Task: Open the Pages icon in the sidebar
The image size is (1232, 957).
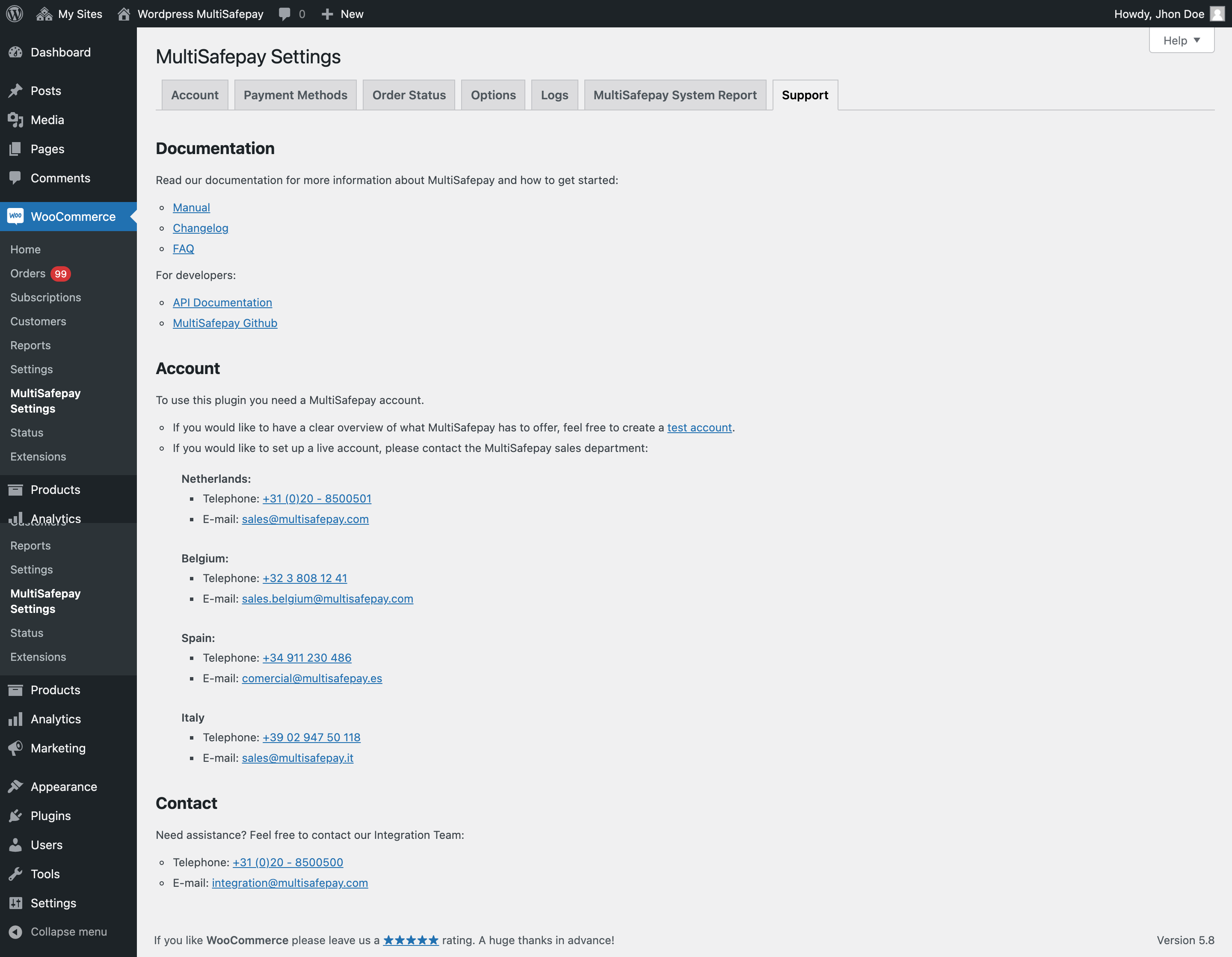Action: [15, 149]
